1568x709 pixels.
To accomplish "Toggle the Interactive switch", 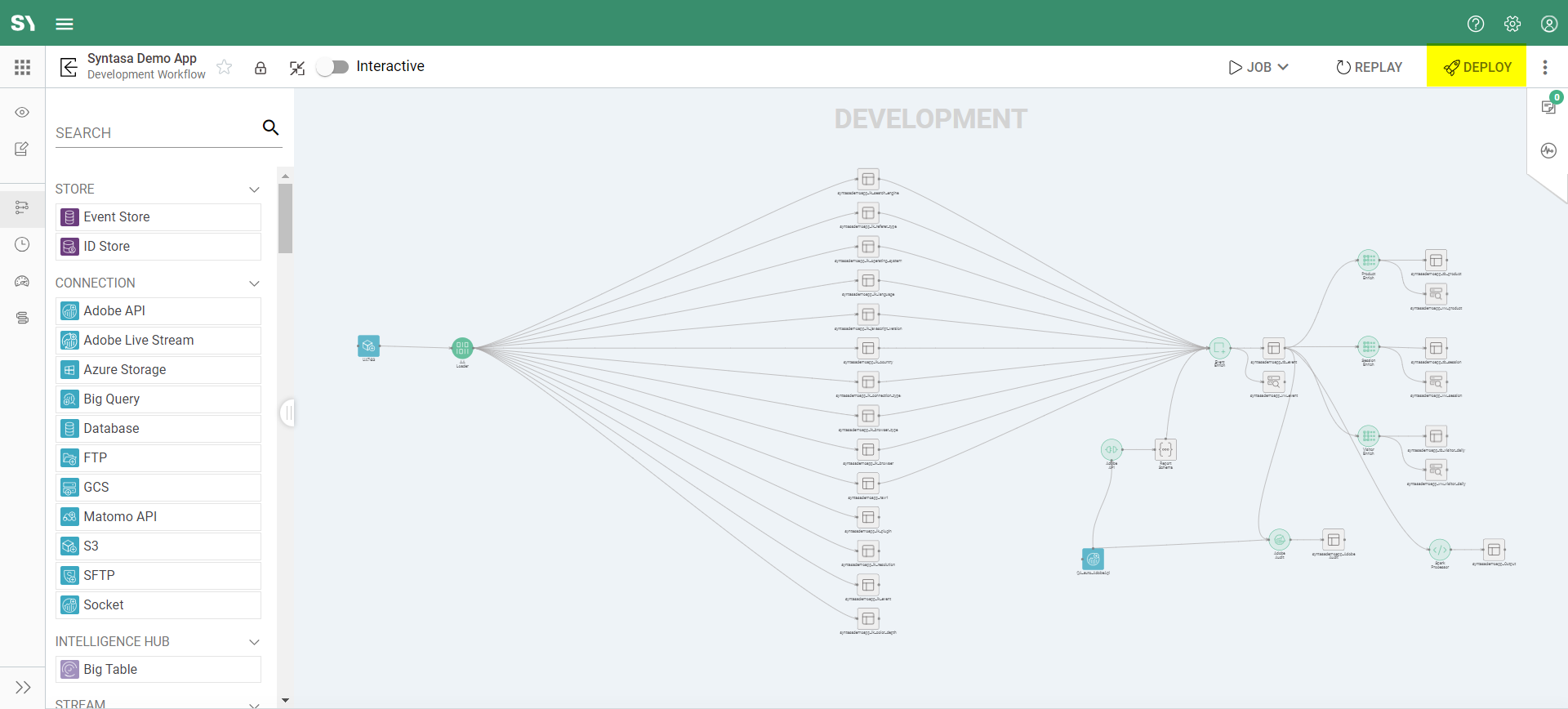I will pyautogui.click(x=332, y=67).
